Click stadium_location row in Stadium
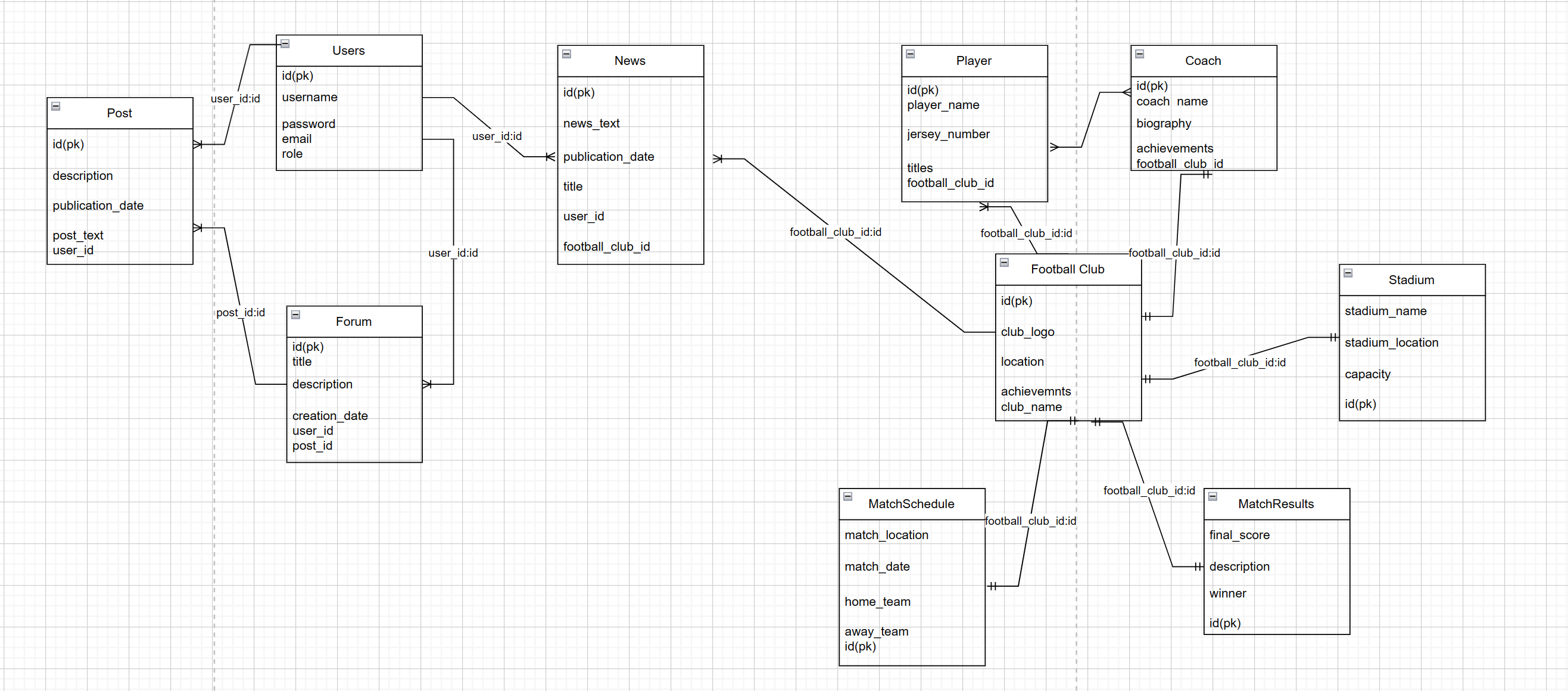 coord(1391,343)
